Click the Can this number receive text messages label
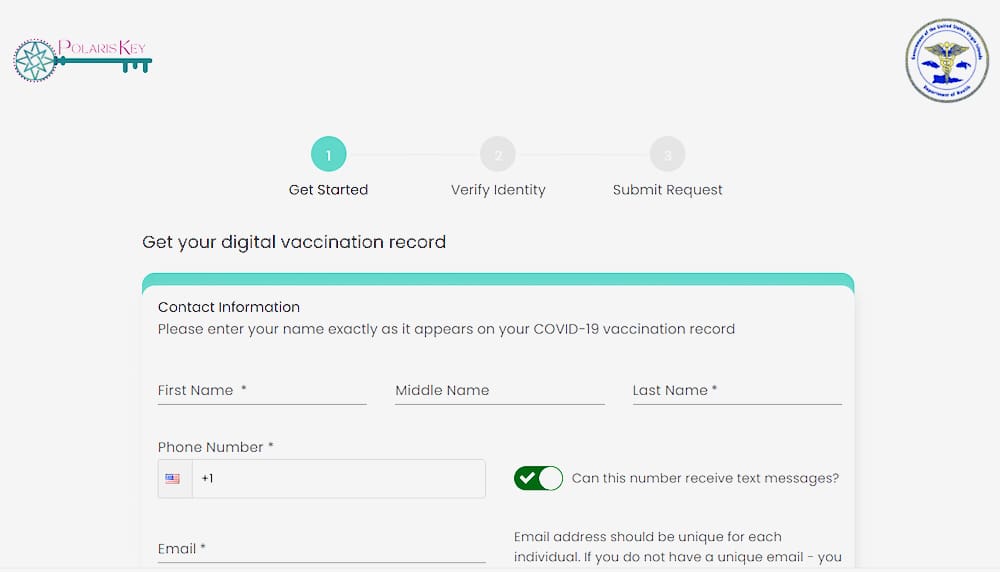The height and width of the screenshot is (572, 1000). pos(705,478)
